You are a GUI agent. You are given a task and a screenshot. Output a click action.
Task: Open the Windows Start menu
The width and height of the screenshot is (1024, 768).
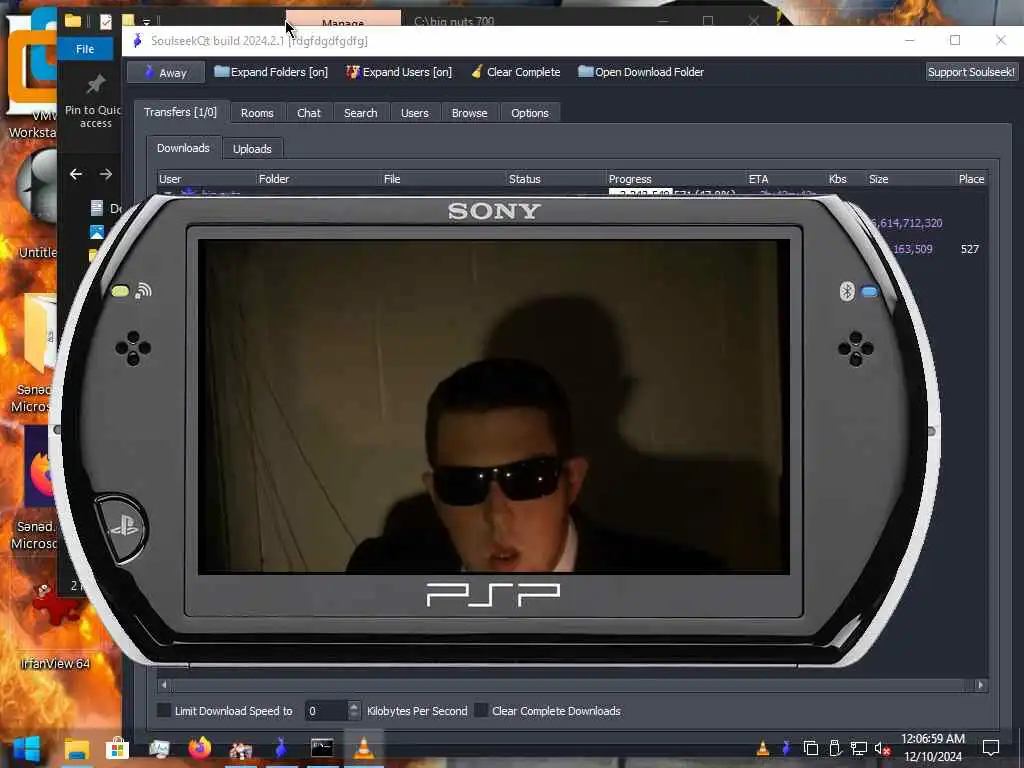[26, 748]
